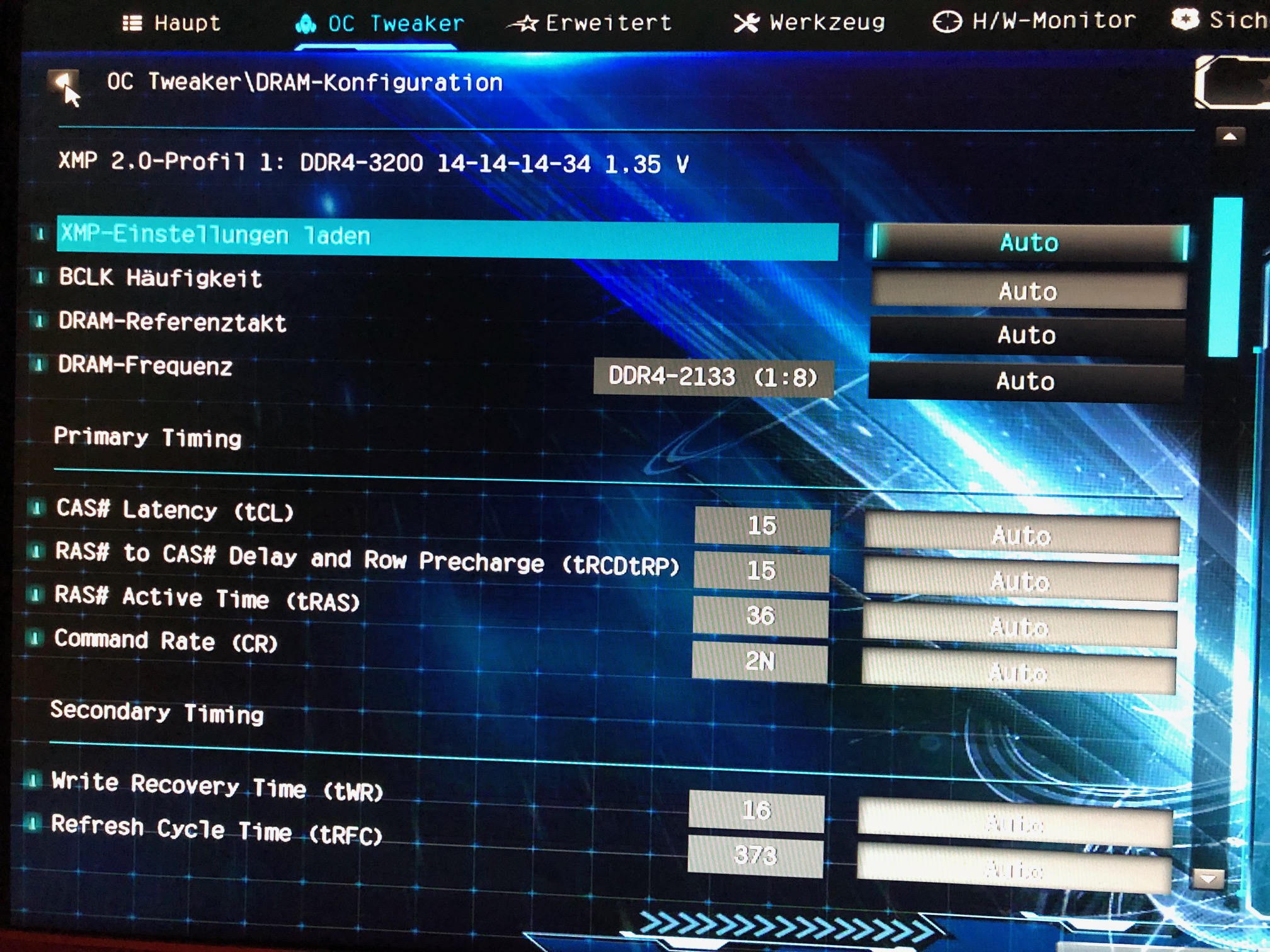The height and width of the screenshot is (952, 1270).
Task: Click the tRAS Auto input field
Action: [x=1019, y=627]
